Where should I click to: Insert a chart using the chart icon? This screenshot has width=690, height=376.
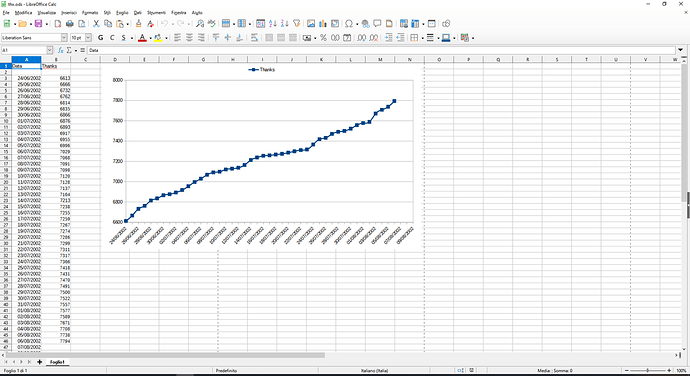click(323, 24)
